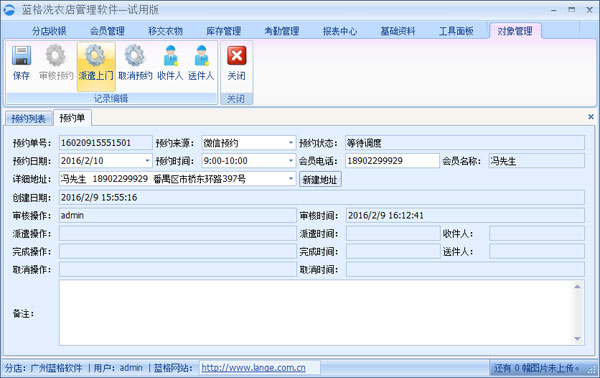Click the 审核操作 admin field
Image resolution: width=600 pixels, height=378 pixels.
178,215
